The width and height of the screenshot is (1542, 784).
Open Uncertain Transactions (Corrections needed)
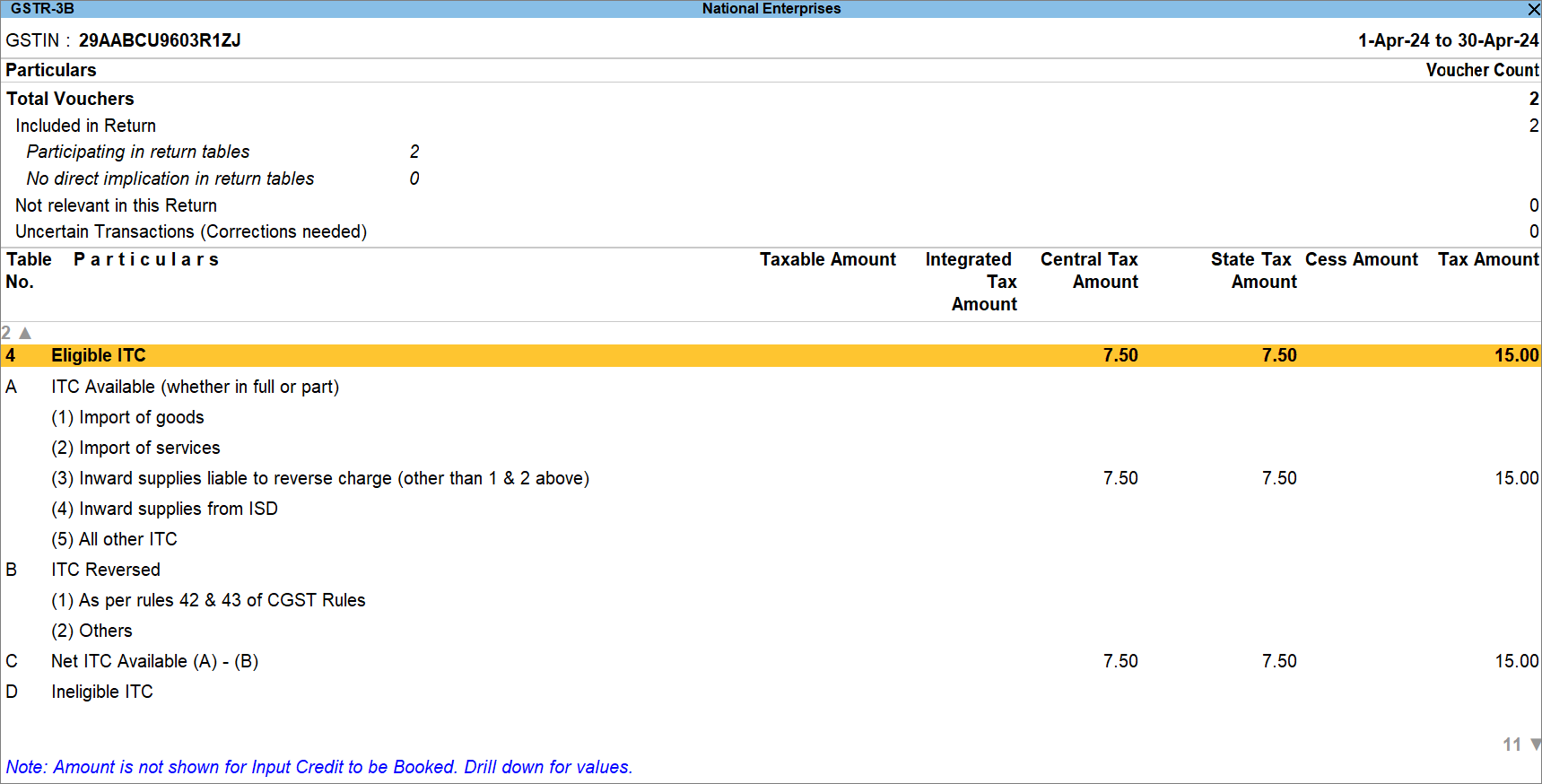191,231
